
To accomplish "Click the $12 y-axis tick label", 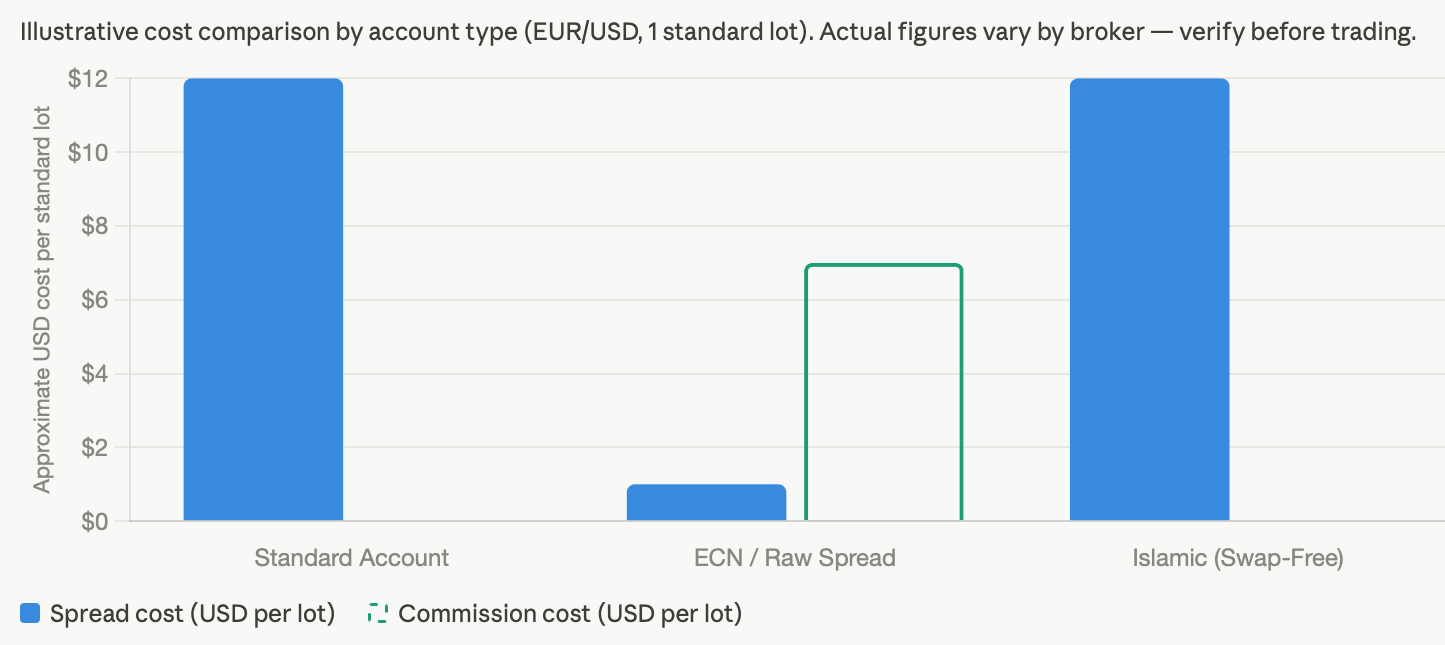I will click(x=89, y=79).
